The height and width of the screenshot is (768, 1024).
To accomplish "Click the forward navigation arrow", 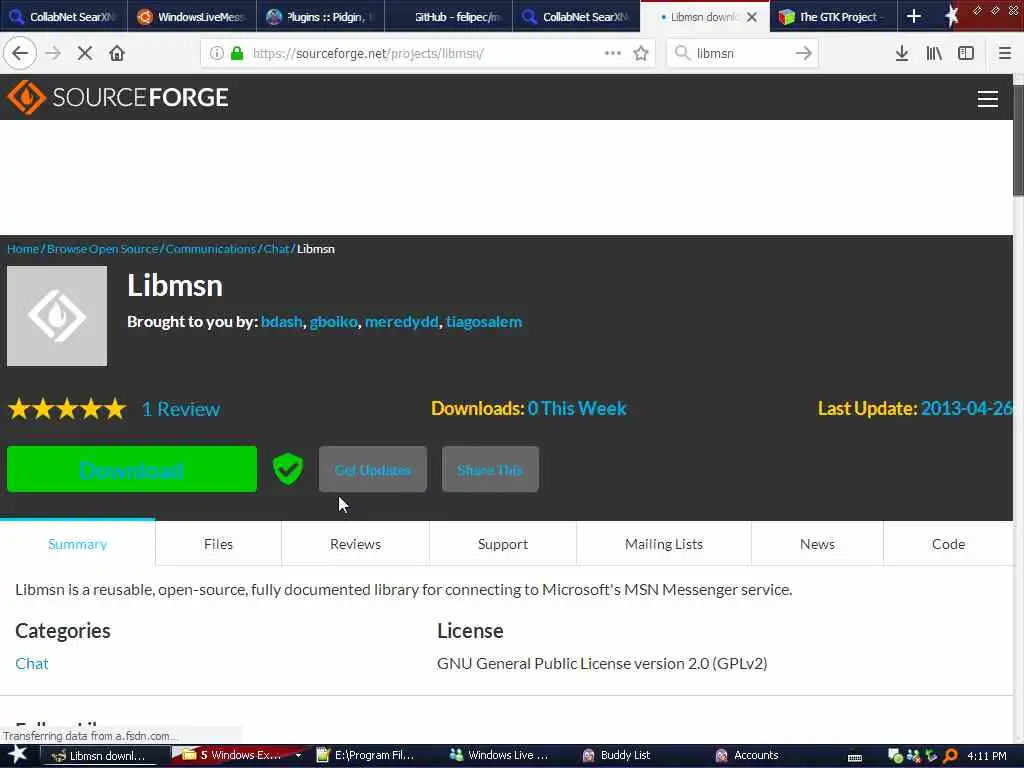I will tap(53, 53).
